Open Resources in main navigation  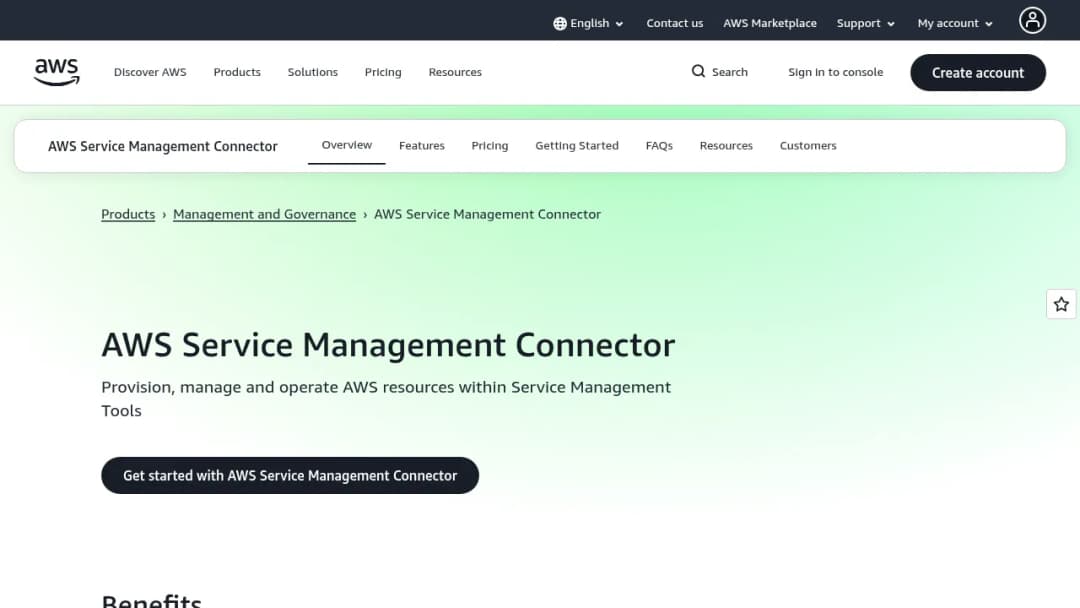tap(455, 72)
